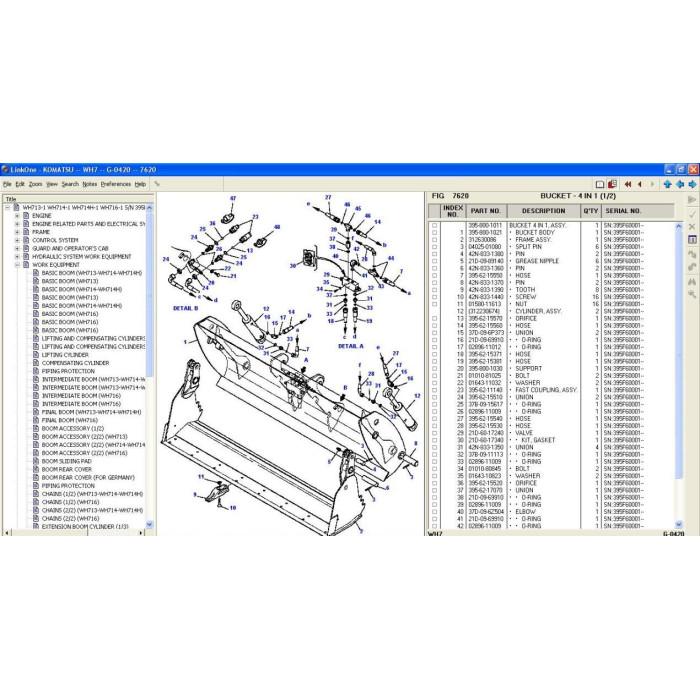Open the Notes menu
Screen dimensions: 700x700
(89, 184)
